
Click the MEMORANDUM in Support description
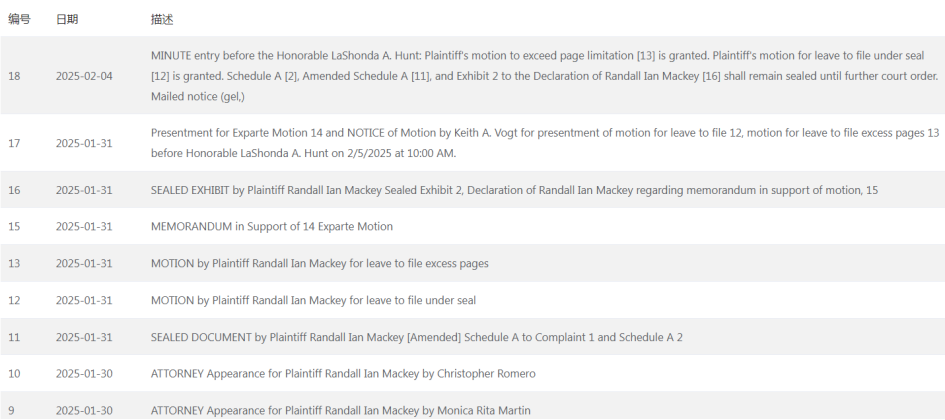point(272,227)
